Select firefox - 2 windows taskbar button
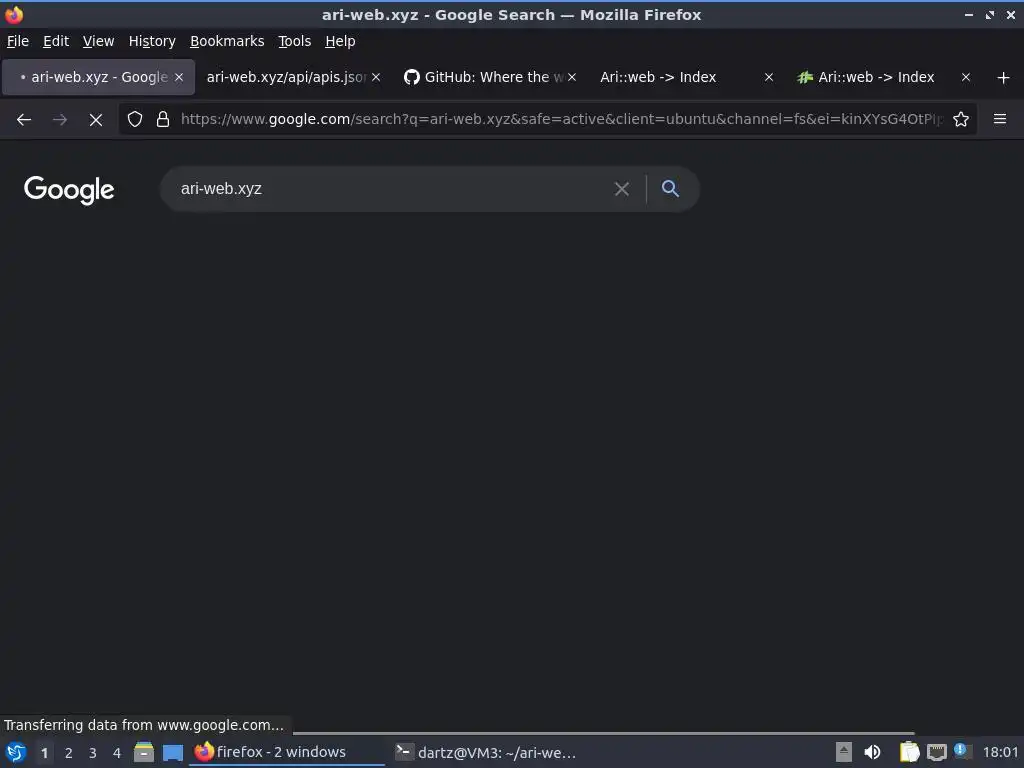This screenshot has width=1024, height=768. [287, 753]
